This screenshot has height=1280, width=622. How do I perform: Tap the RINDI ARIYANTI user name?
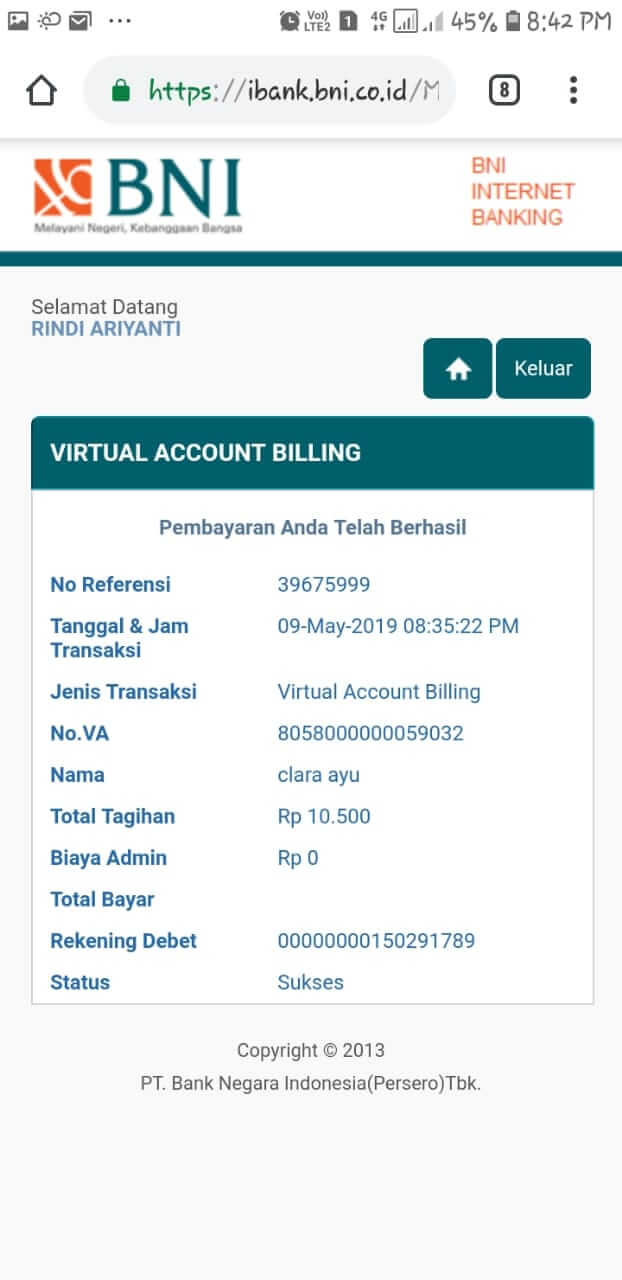[x=106, y=329]
